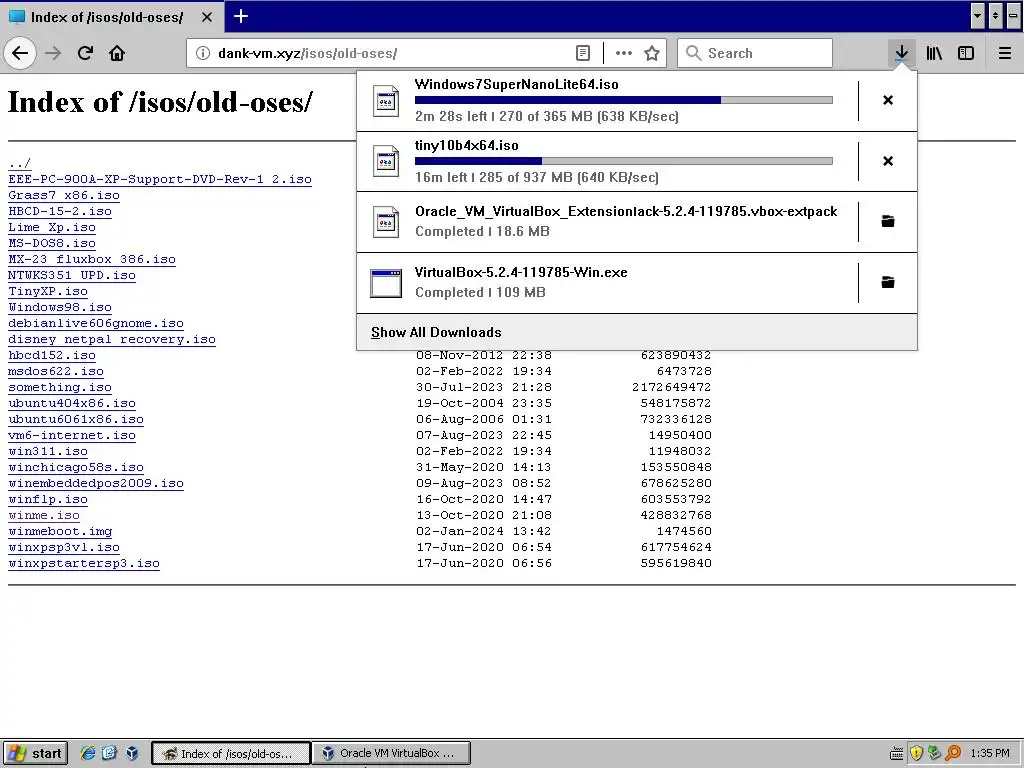Screen dimensions: 1024x768
Task: Download winembeddedpos2009.iso
Action: (x=96, y=483)
